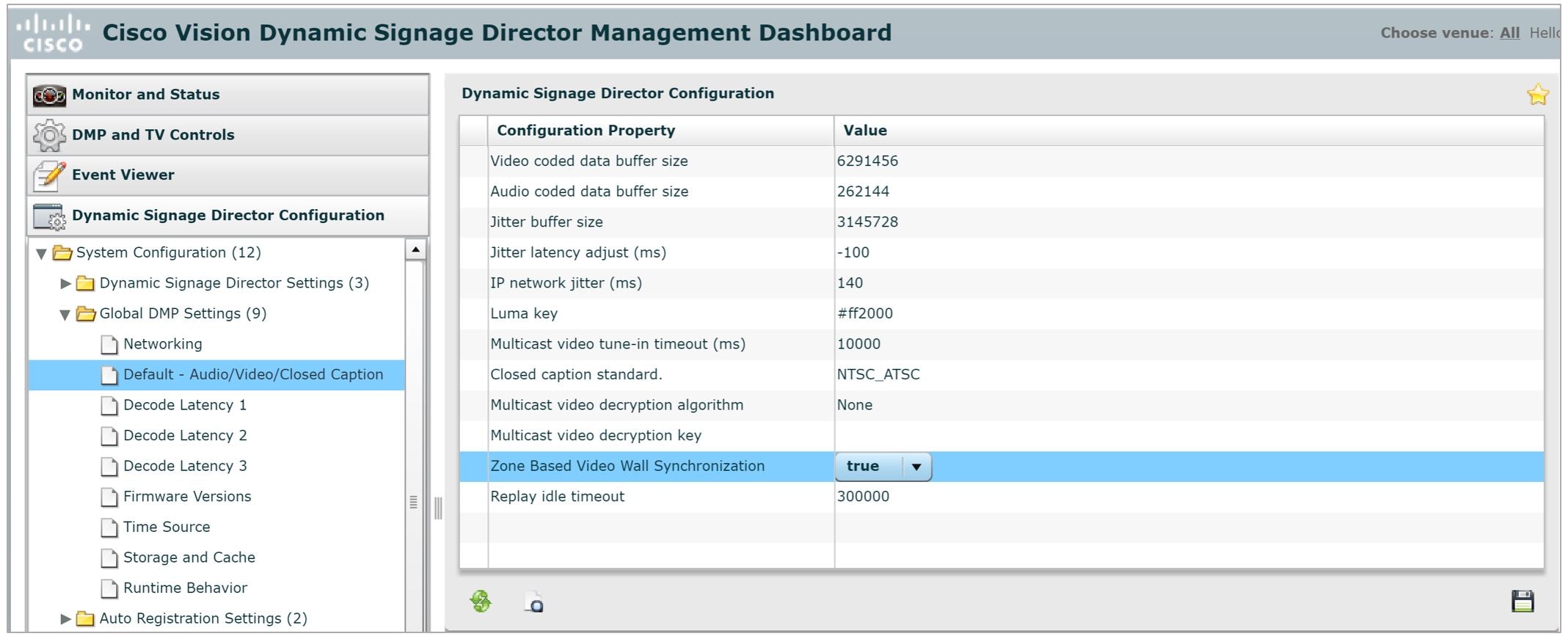Select the Closed caption standard row label
This screenshot has width=1568, height=639.
click(576, 375)
